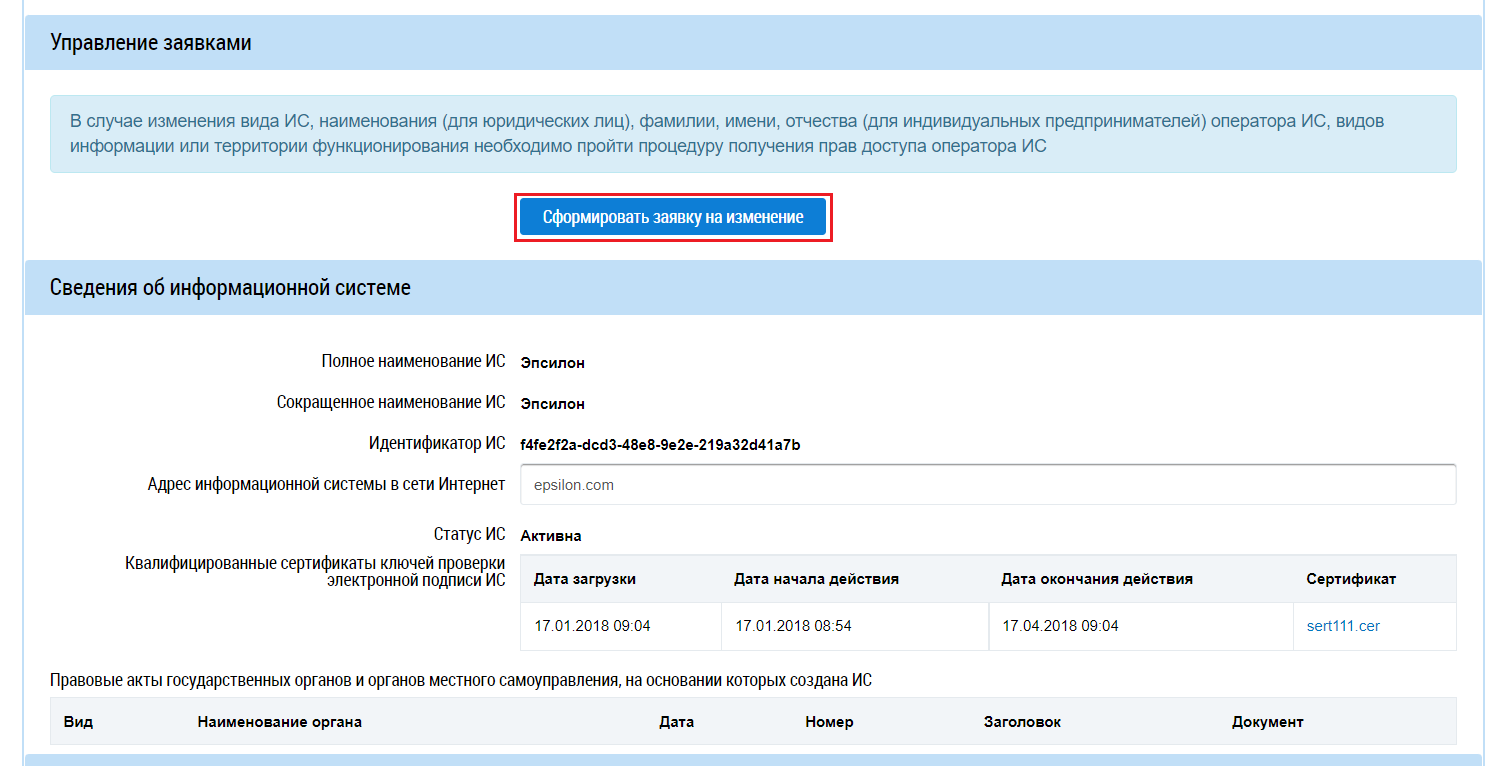Click the 17.01.2018 08:54 start date cell
The width and height of the screenshot is (1502, 766).
(x=793, y=626)
